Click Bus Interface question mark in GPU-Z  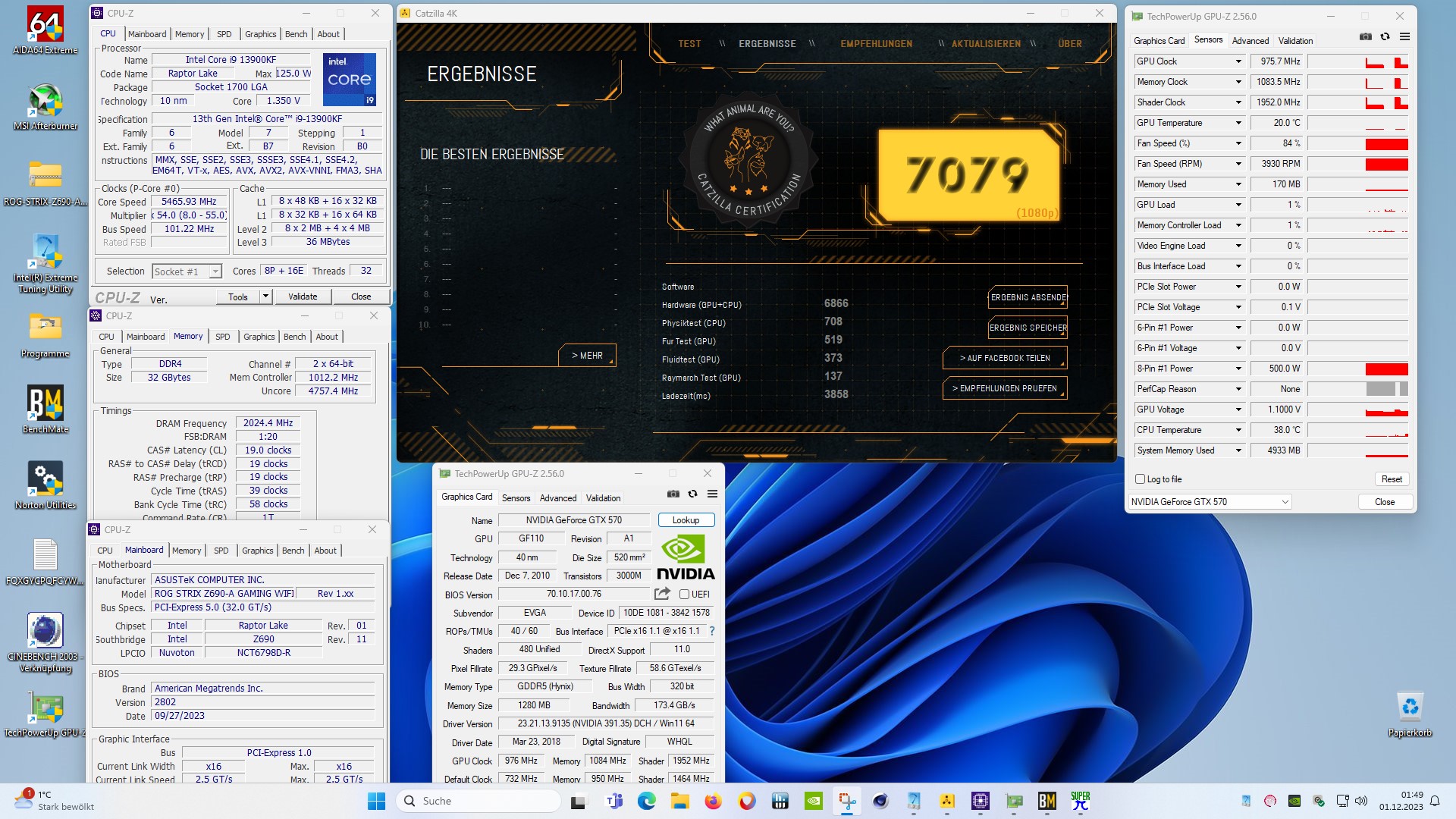[711, 631]
